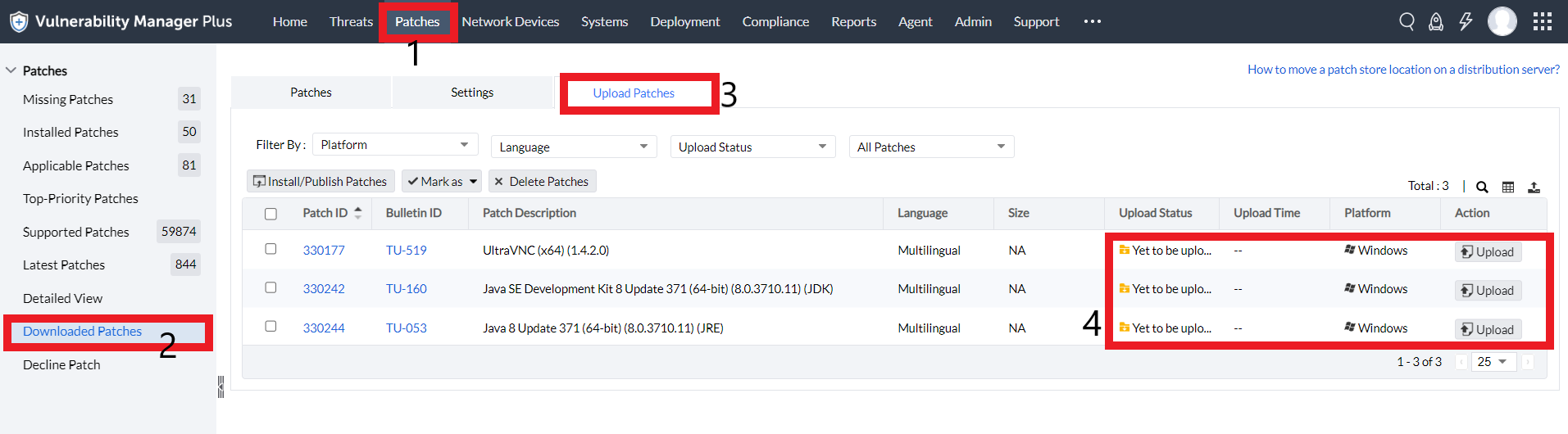The height and width of the screenshot is (434, 1568).
Task: Open the Threats menu
Action: [351, 21]
